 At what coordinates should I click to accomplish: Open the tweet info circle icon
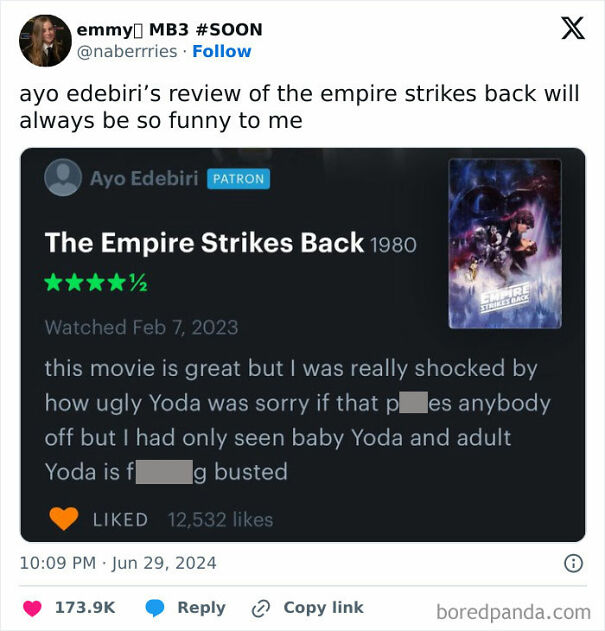[573, 563]
